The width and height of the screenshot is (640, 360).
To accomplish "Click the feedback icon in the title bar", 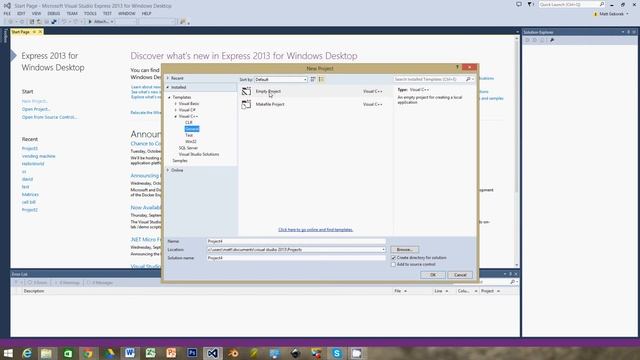I will pos(519,4).
